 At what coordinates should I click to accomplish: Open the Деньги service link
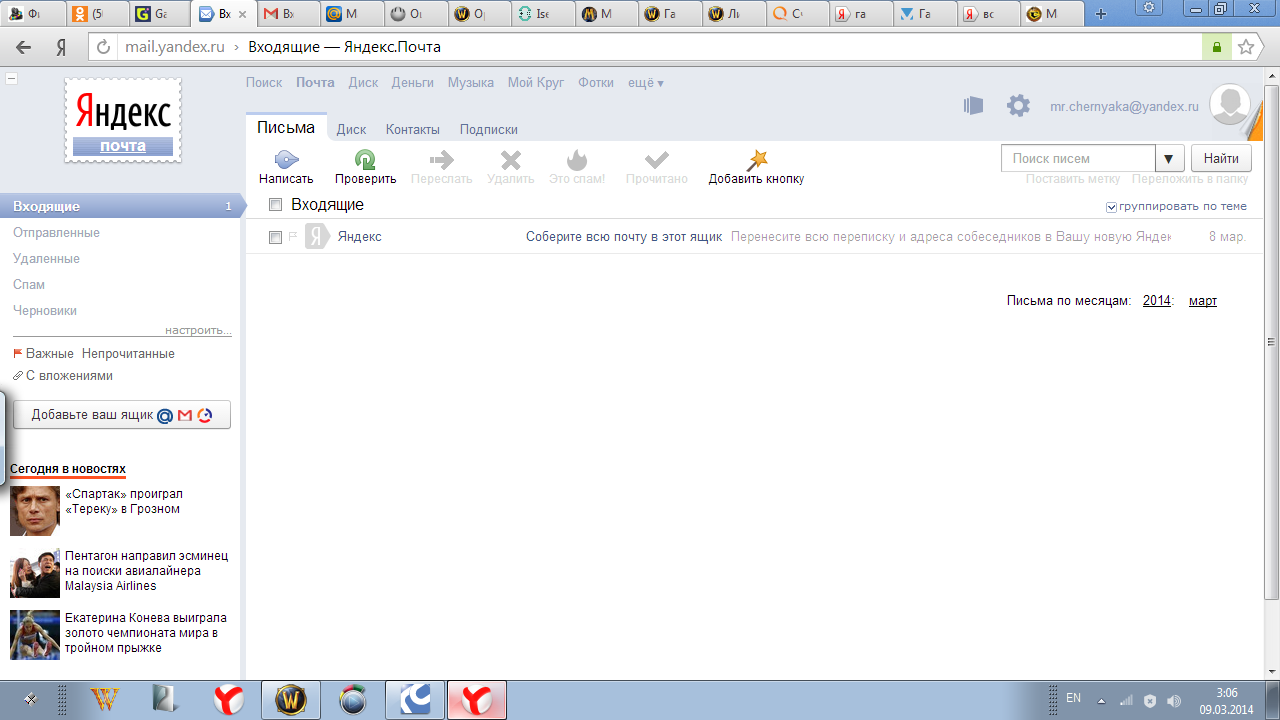click(x=413, y=83)
